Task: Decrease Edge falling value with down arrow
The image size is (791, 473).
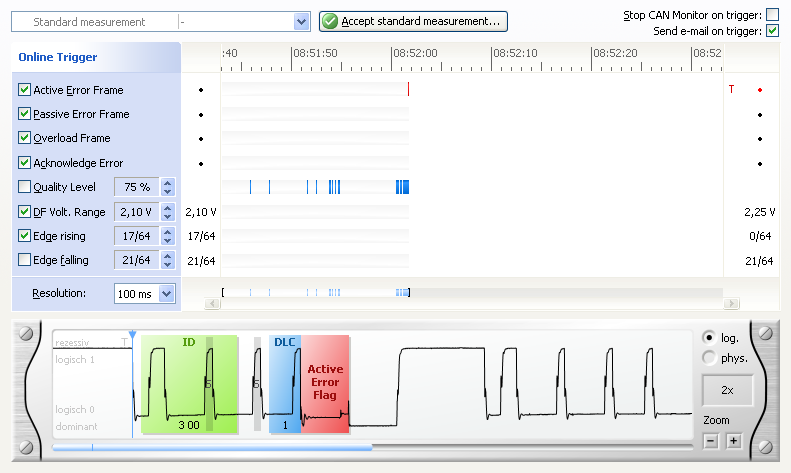Action: coord(167,265)
